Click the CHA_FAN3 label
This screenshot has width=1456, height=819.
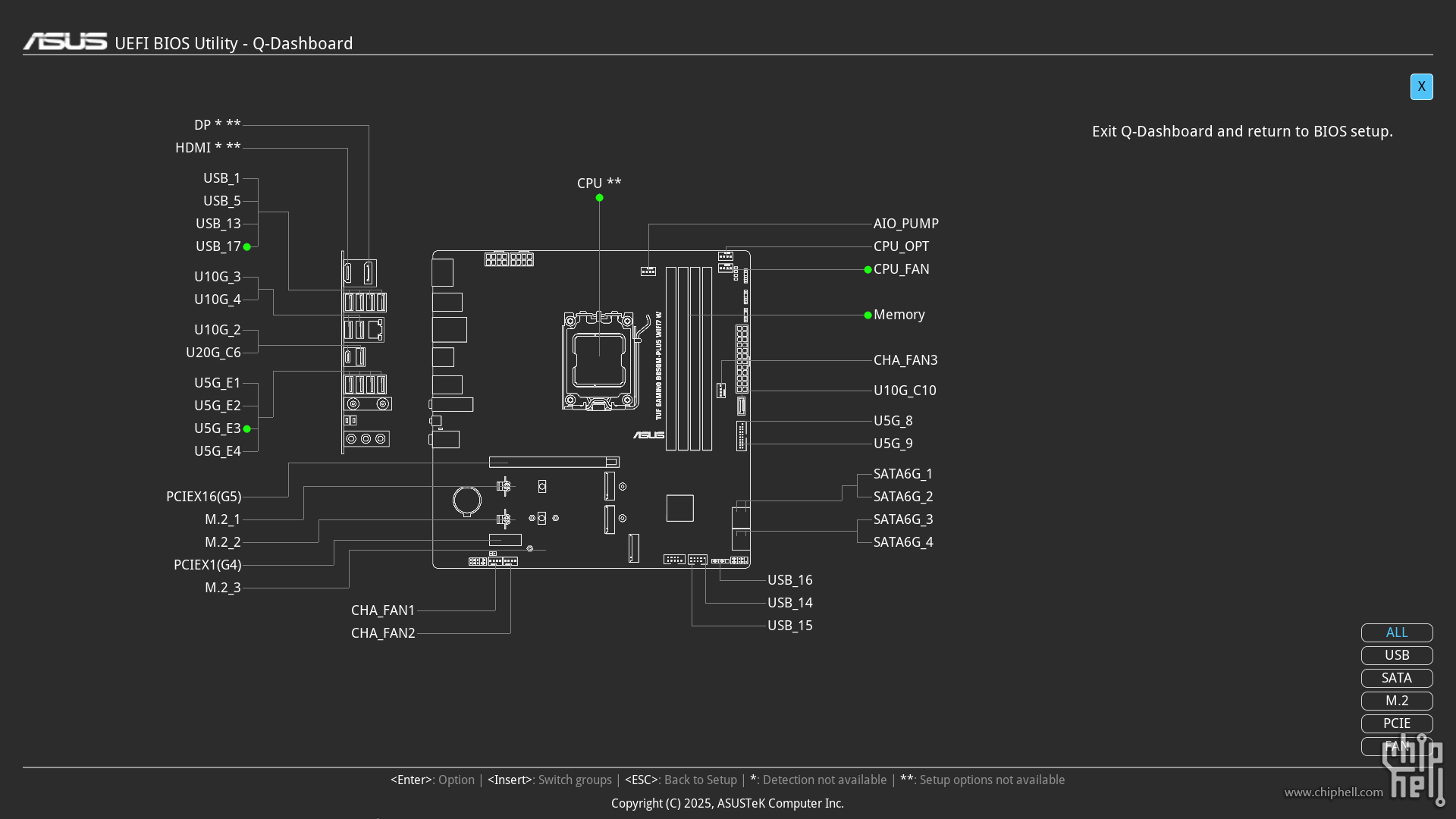(x=905, y=360)
